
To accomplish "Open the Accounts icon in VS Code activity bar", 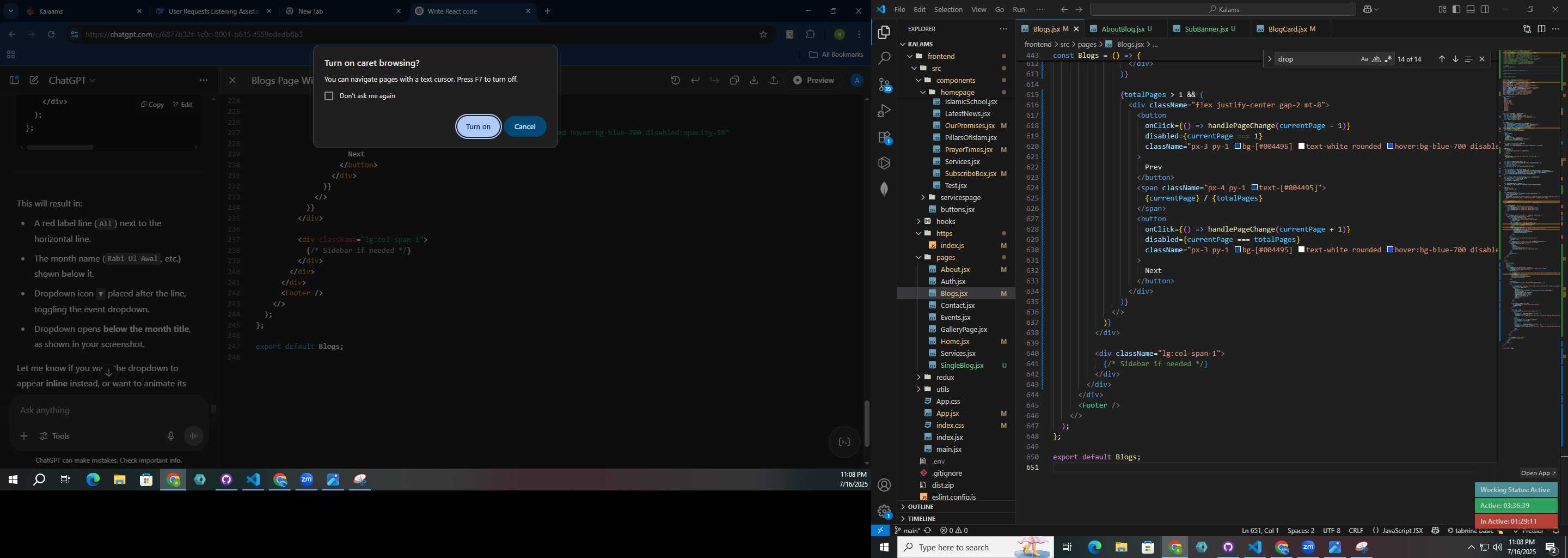I will click(884, 485).
